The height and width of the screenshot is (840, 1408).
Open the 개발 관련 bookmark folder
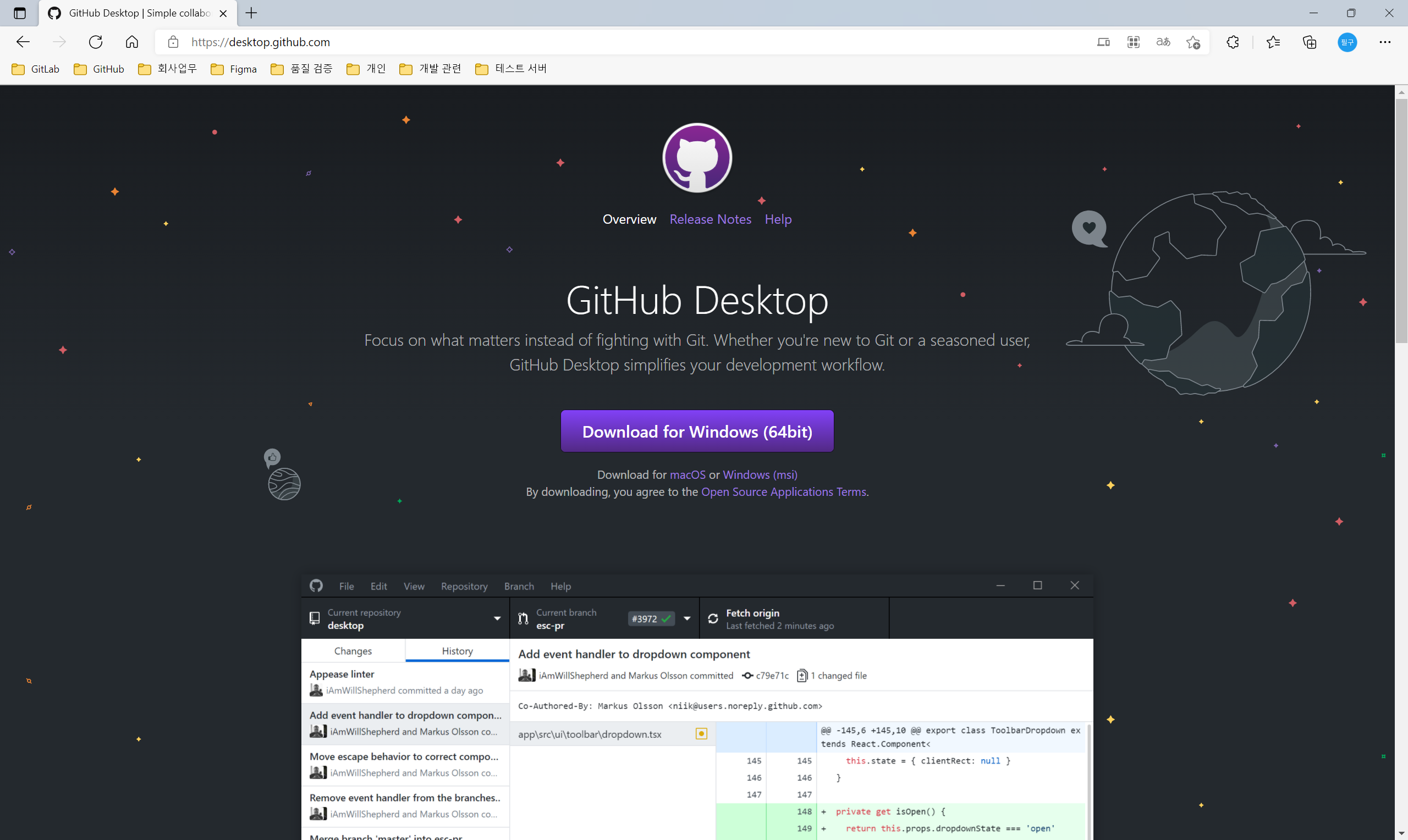430,69
